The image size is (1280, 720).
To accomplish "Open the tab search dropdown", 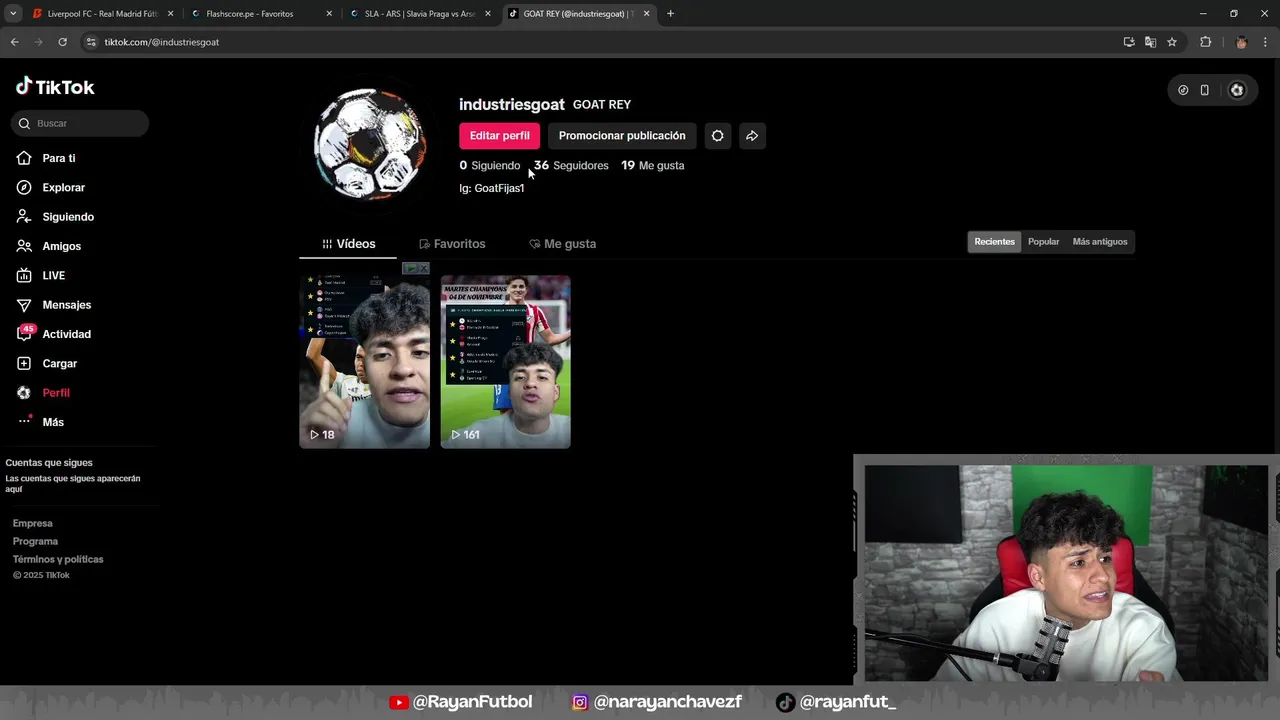I will 13,14.
